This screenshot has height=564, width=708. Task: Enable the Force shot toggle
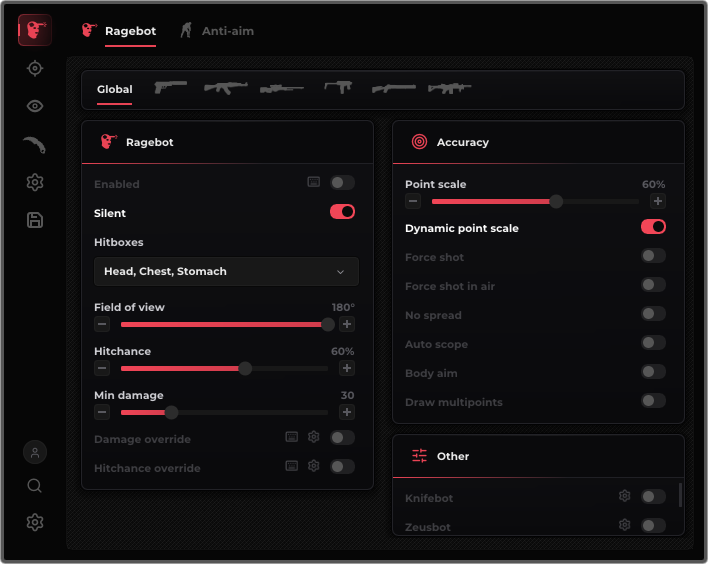coord(653,256)
